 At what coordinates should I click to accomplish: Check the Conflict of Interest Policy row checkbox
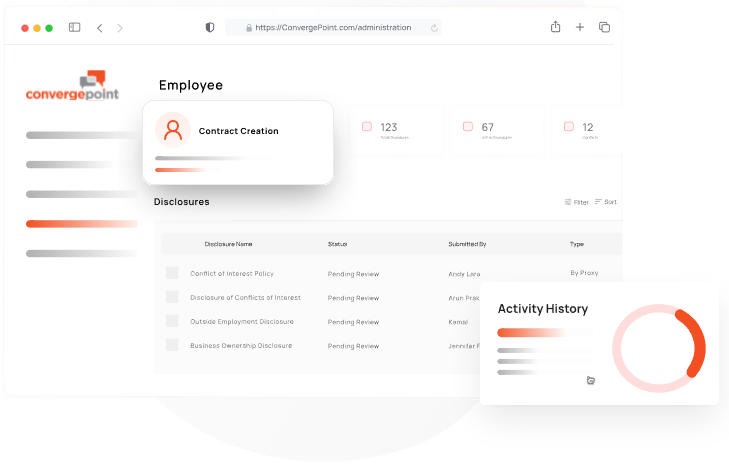click(x=172, y=273)
